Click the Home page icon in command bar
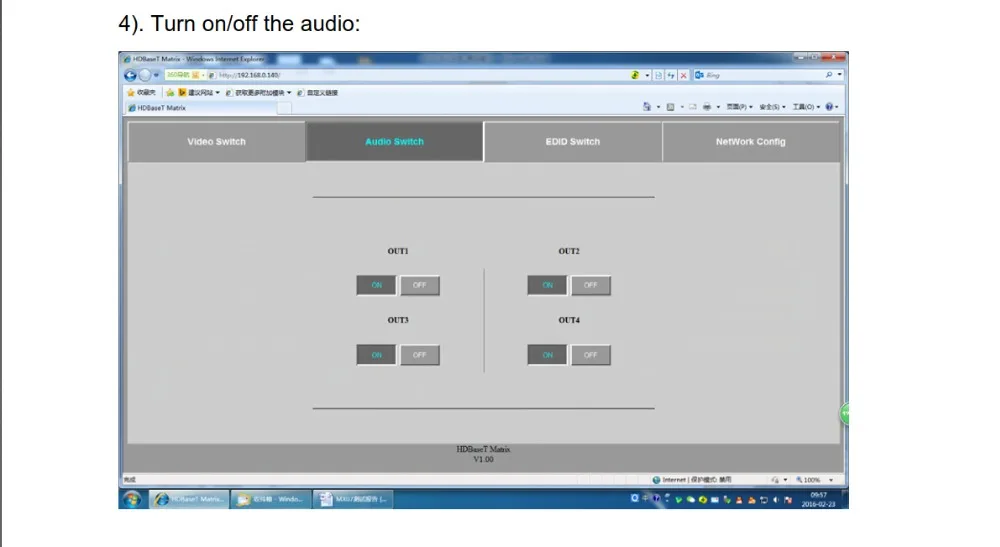 (647, 106)
